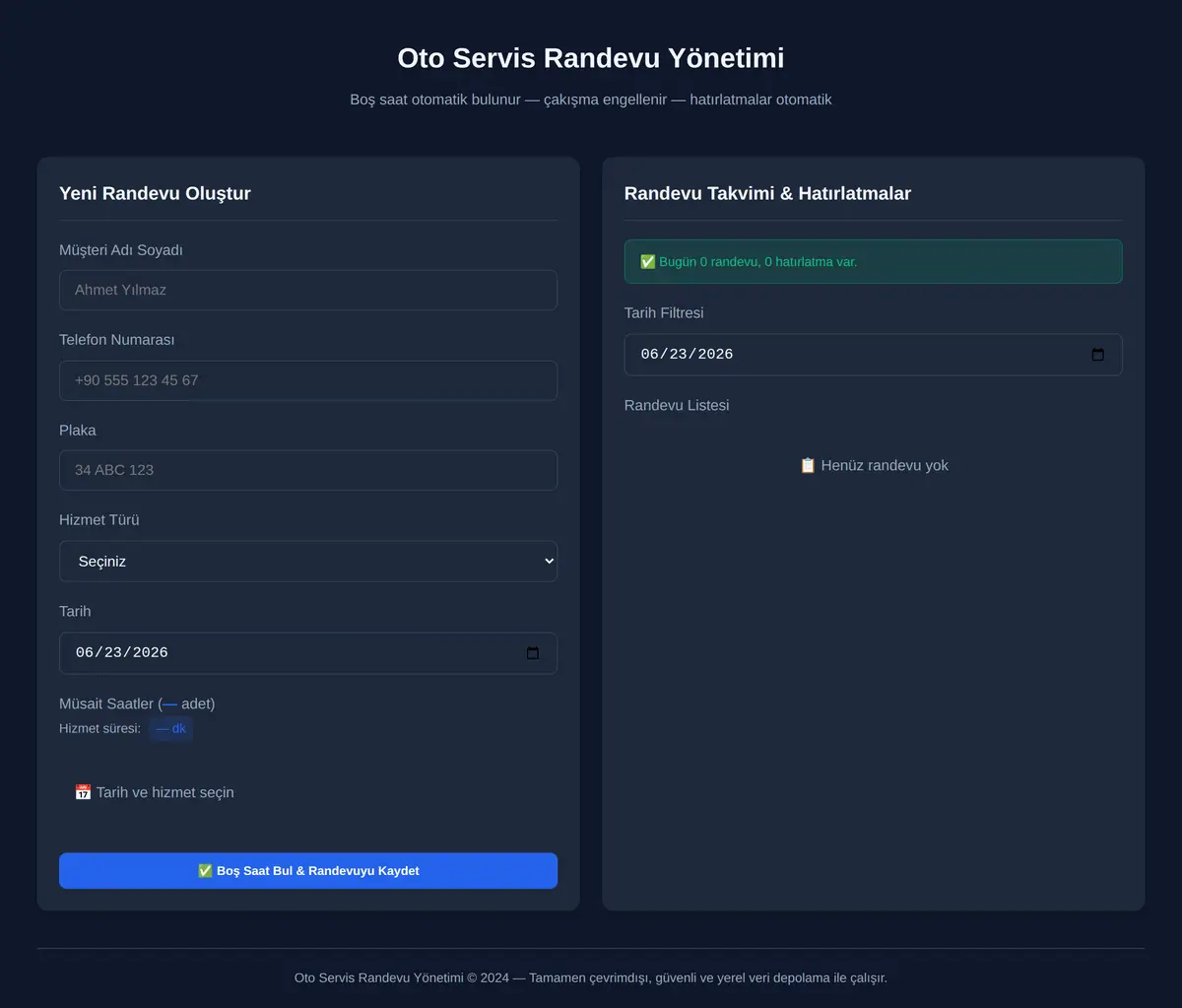Click the 'Müsait Saatler (— adet)' label
Image resolution: width=1182 pixels, height=1008 pixels.
tap(137, 704)
